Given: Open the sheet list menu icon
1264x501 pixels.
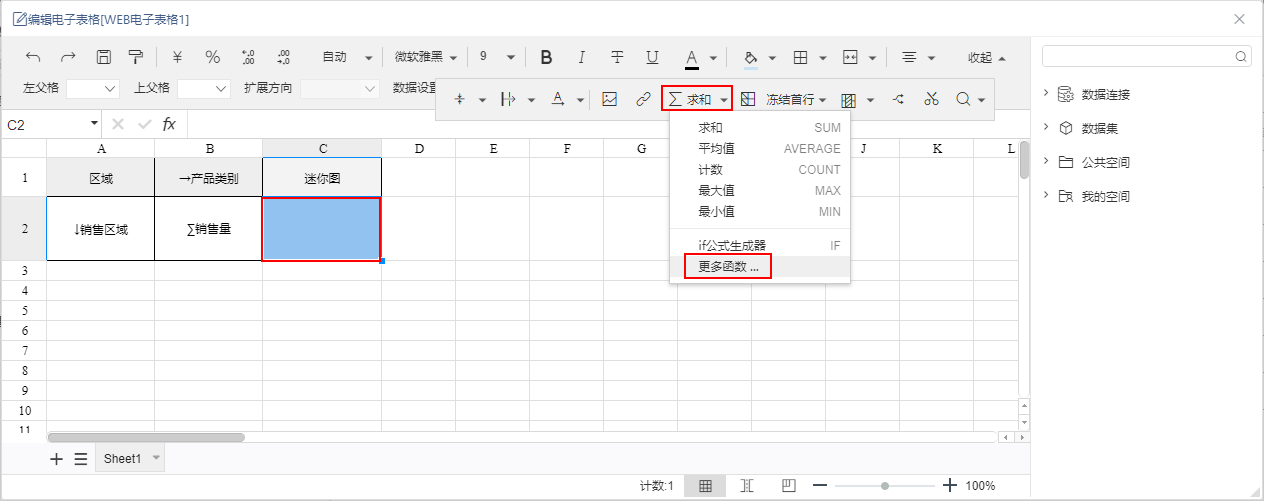Looking at the screenshot, I should click(x=81, y=459).
